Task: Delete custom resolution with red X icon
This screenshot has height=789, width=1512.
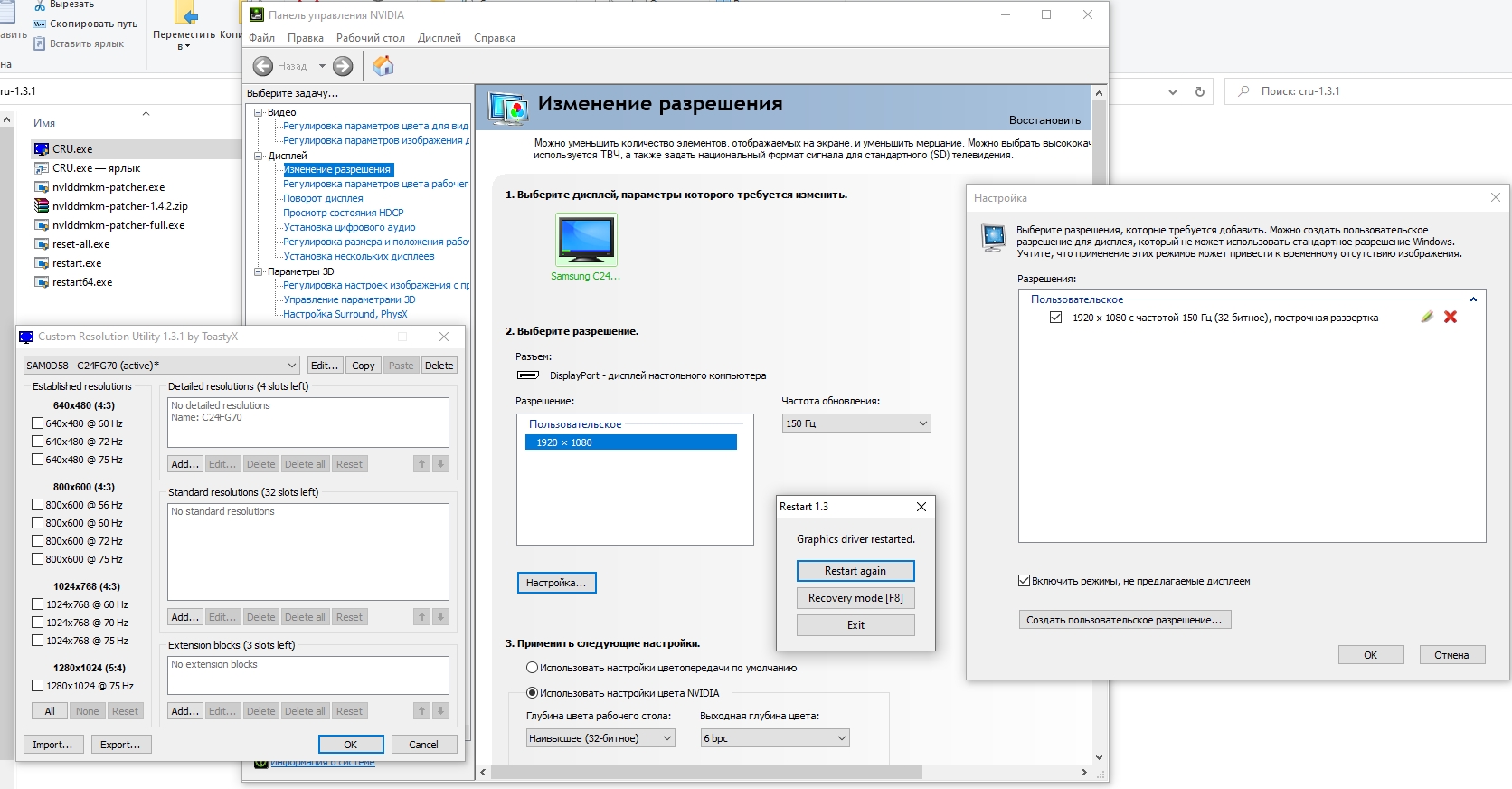Action: [1451, 317]
